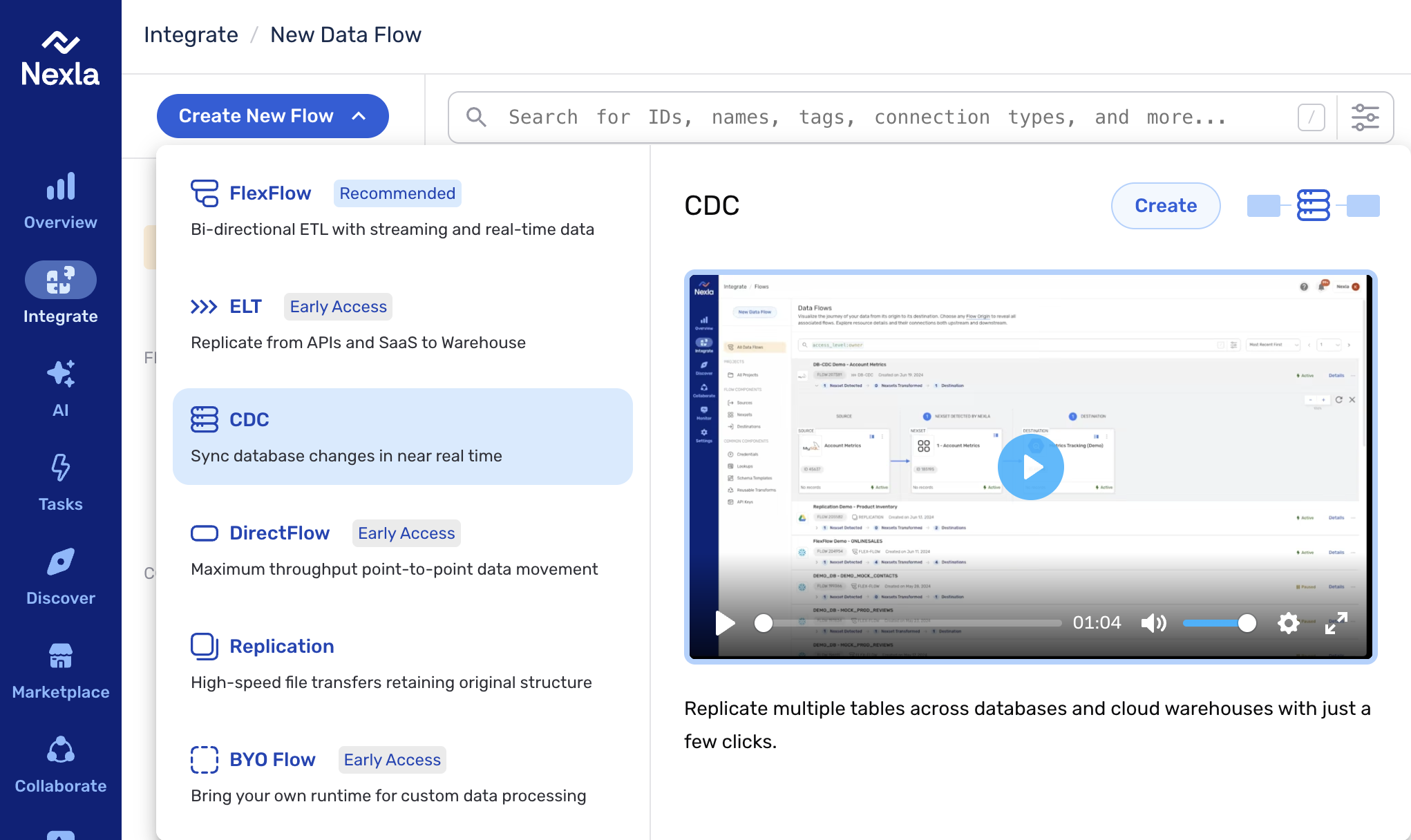
Task: Click 'Replicate from APIs and SaaS to Warehouse'
Action: (358, 343)
